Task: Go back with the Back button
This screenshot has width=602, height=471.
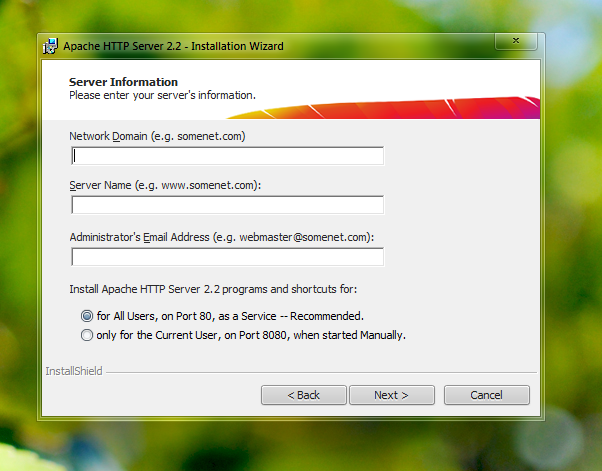Action: (304, 395)
